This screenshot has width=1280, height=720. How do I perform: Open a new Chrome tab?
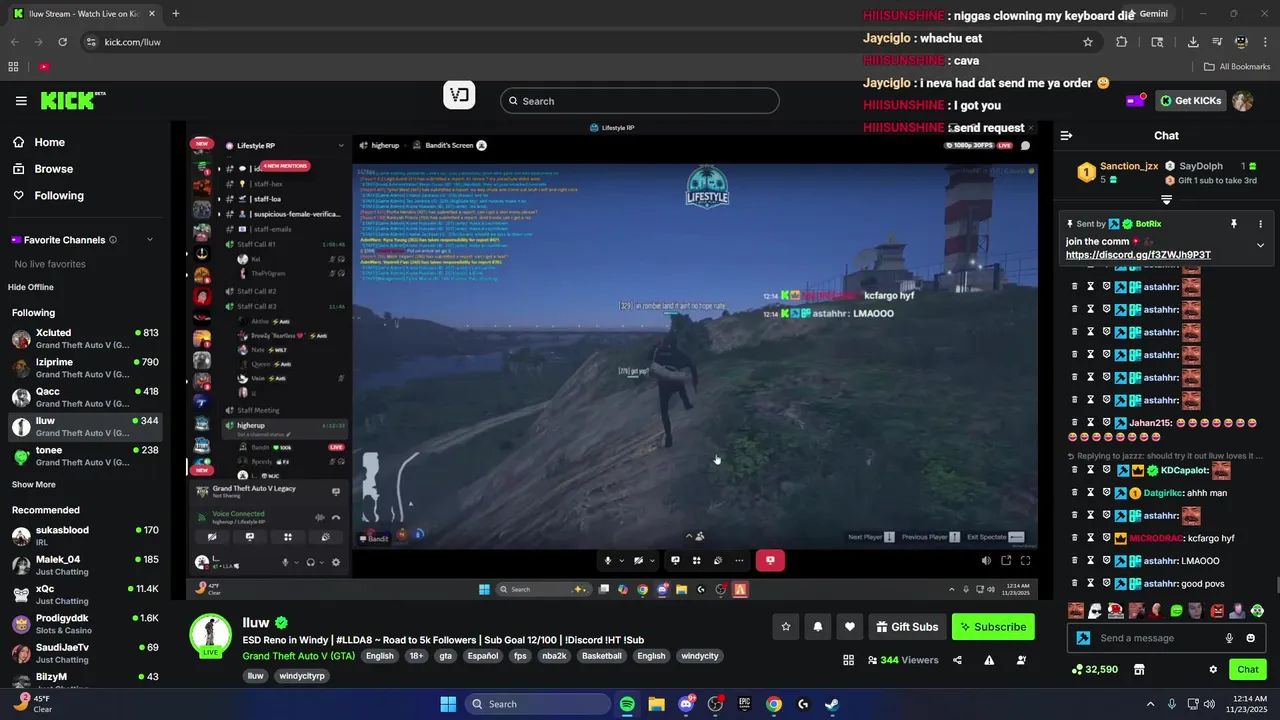point(176,14)
